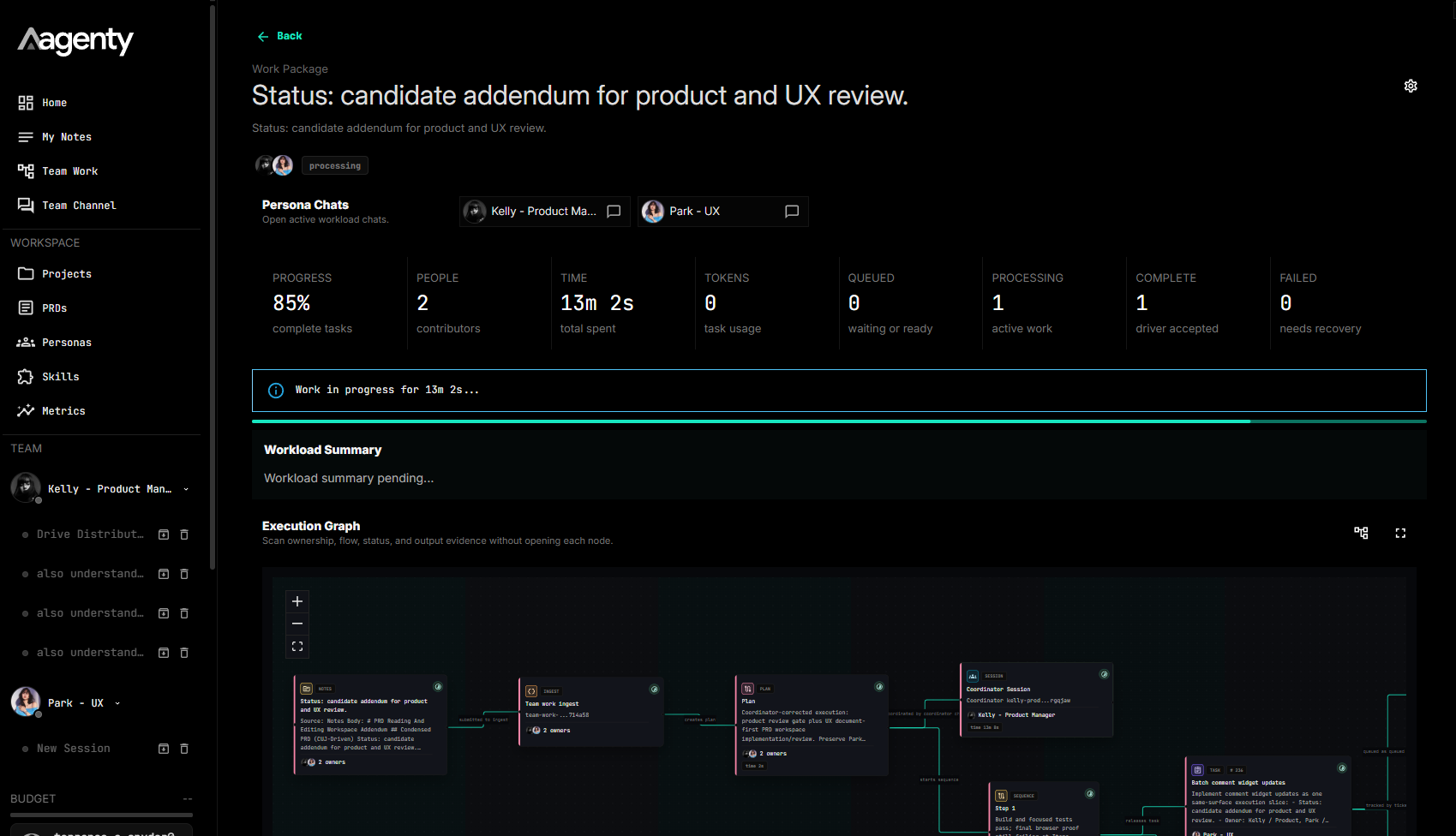This screenshot has height=836, width=1456.
Task: Select the Team work ingest graph node
Action: pyautogui.click(x=591, y=712)
